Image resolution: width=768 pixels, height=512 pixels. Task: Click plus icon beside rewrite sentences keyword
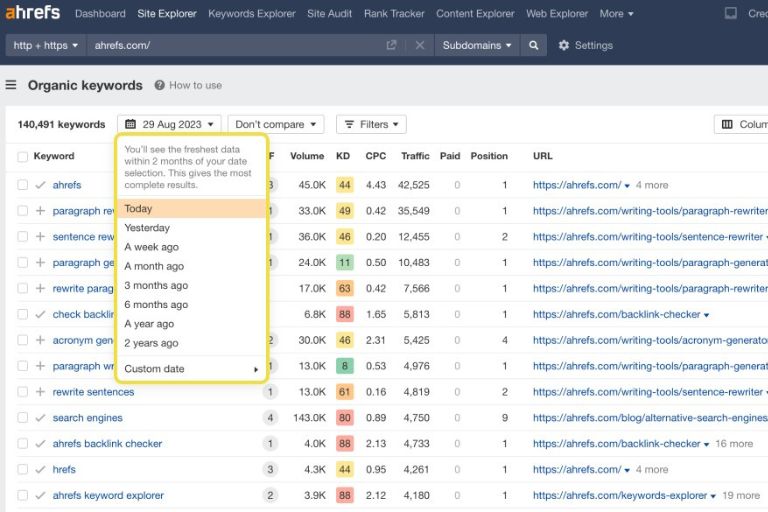pos(40,392)
